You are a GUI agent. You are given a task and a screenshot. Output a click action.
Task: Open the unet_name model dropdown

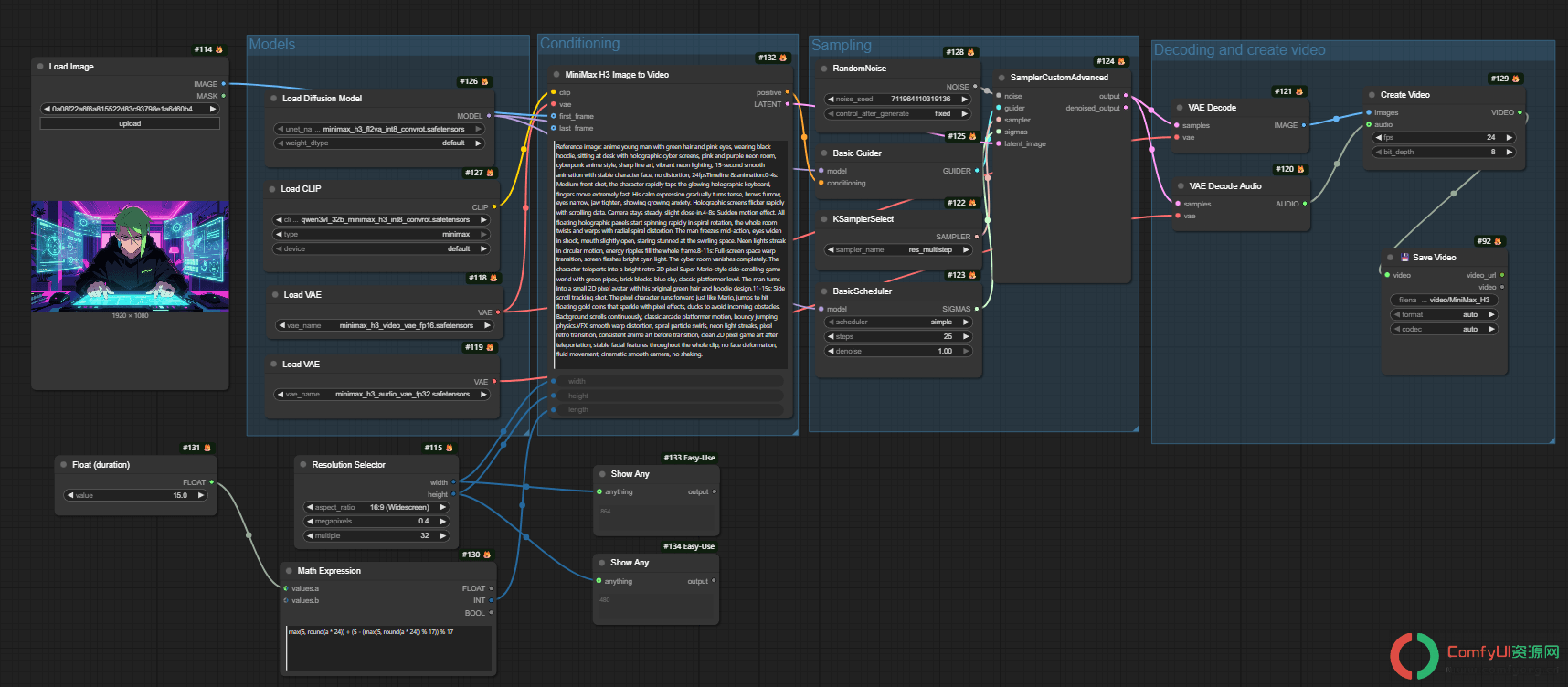pos(379,130)
